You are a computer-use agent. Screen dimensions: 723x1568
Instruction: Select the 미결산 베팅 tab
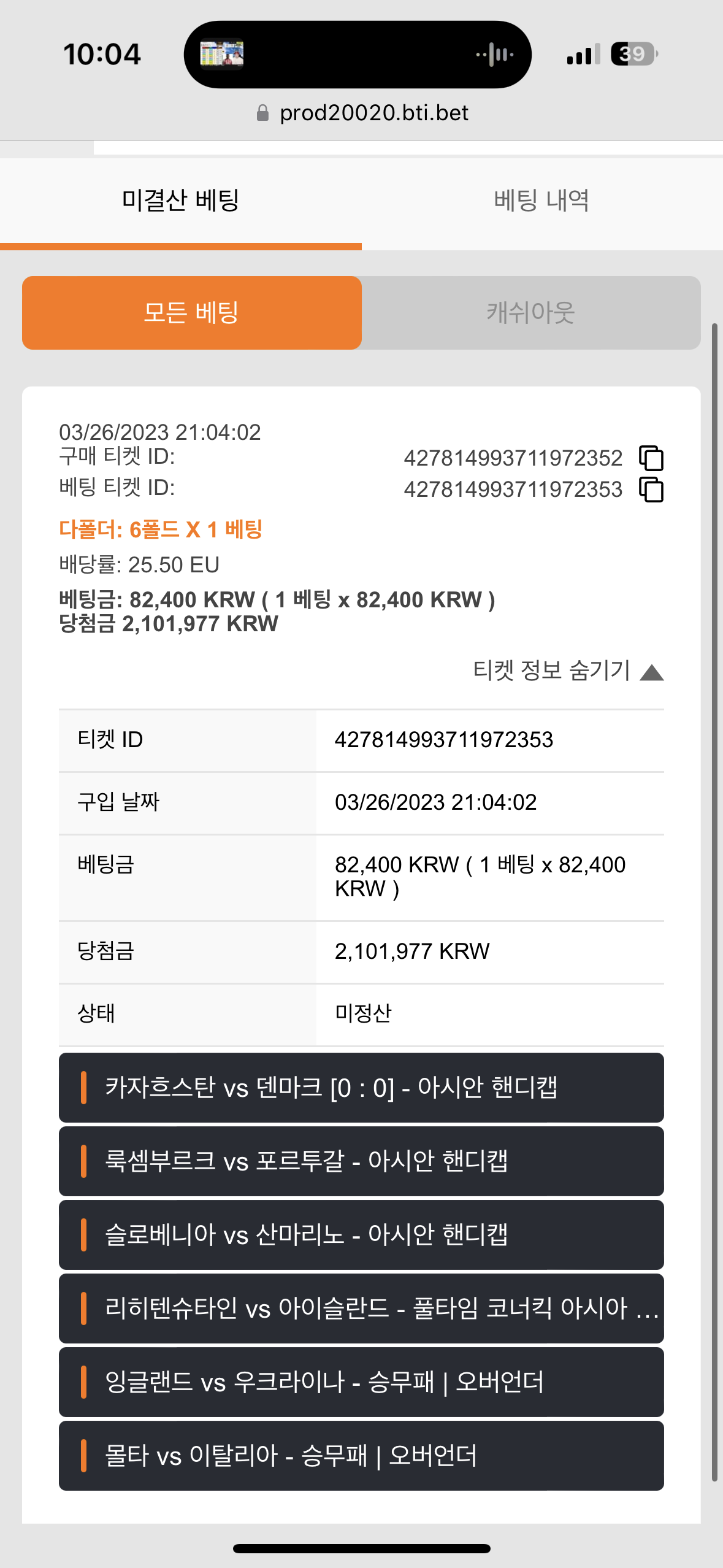pos(181,201)
